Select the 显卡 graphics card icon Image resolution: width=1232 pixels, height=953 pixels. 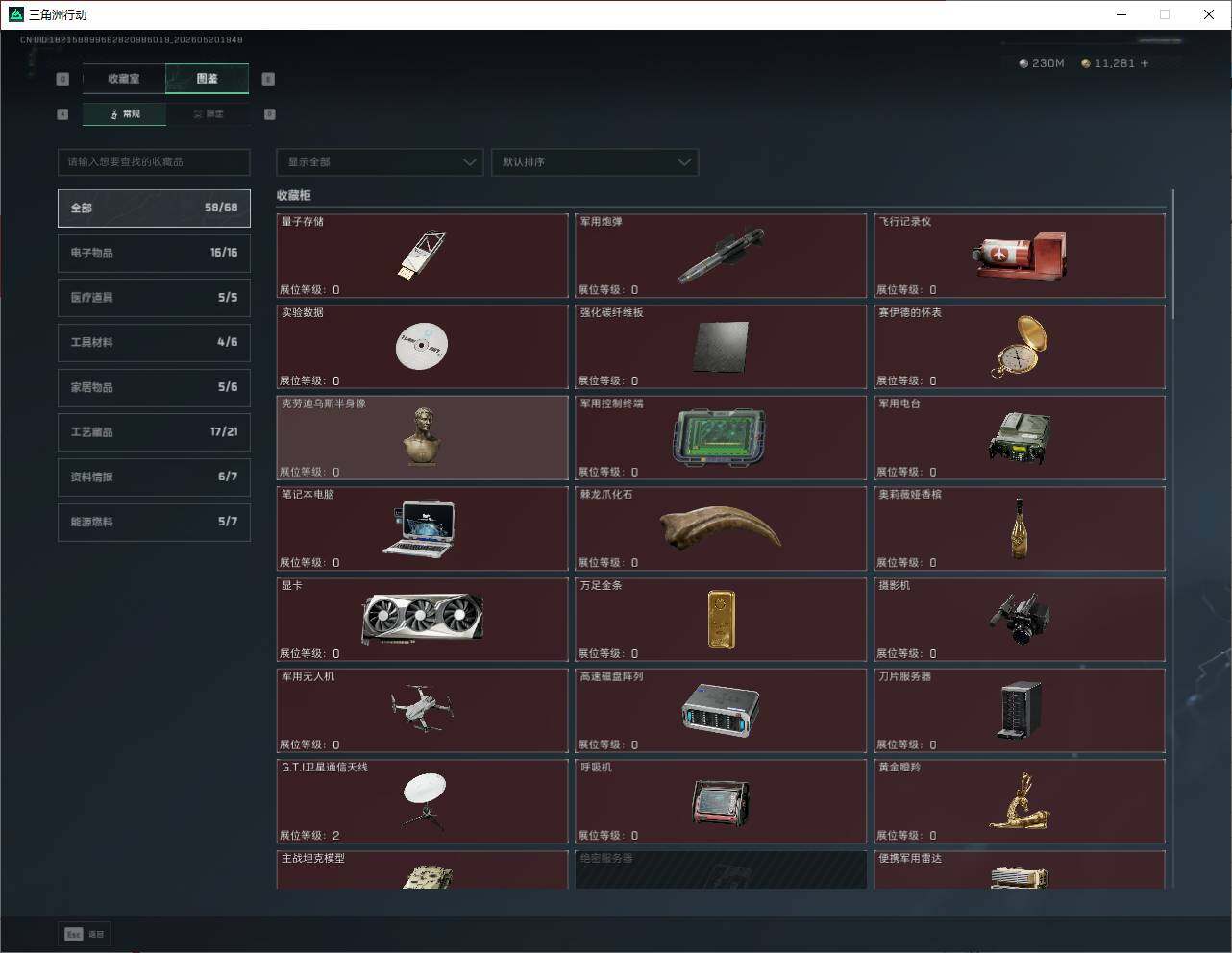point(423,619)
